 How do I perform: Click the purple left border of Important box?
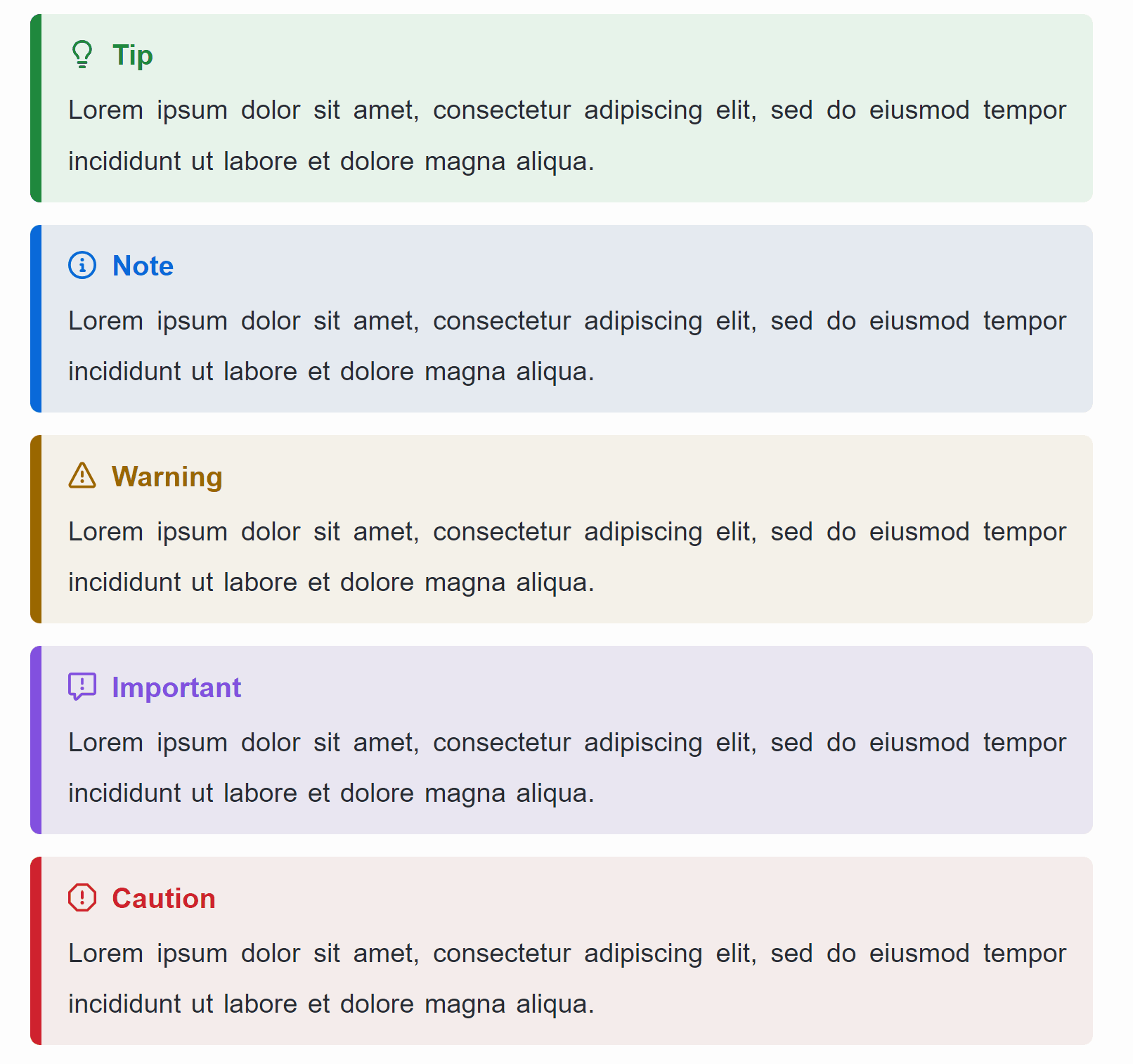click(x=36, y=740)
